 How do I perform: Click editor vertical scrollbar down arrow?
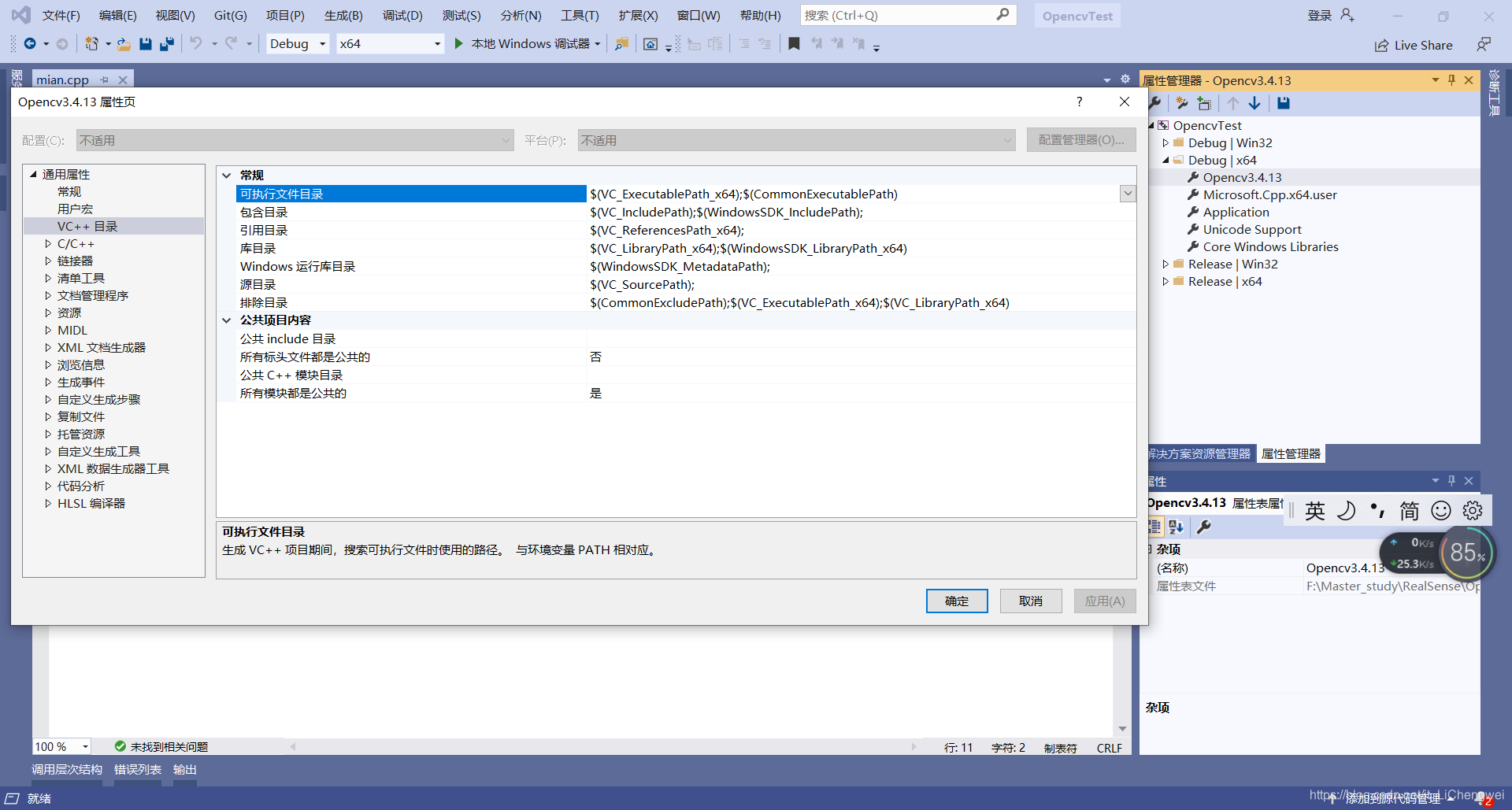pyautogui.click(x=1122, y=729)
